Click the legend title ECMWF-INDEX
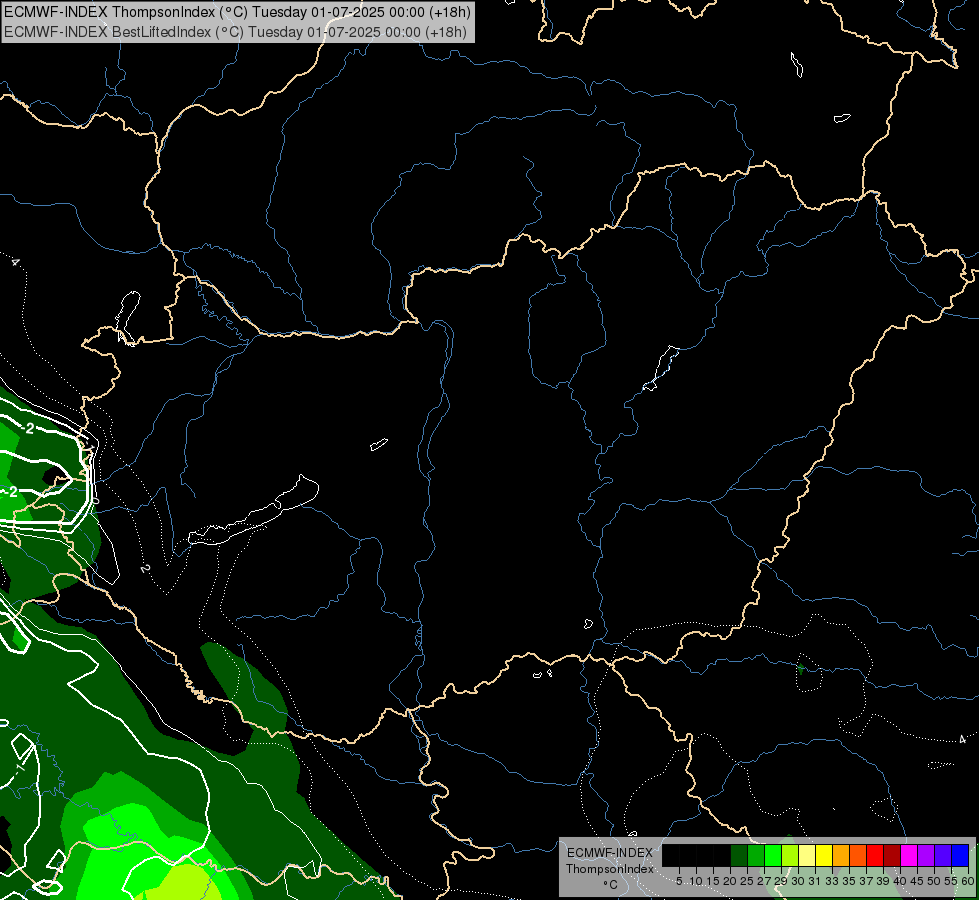 609,853
